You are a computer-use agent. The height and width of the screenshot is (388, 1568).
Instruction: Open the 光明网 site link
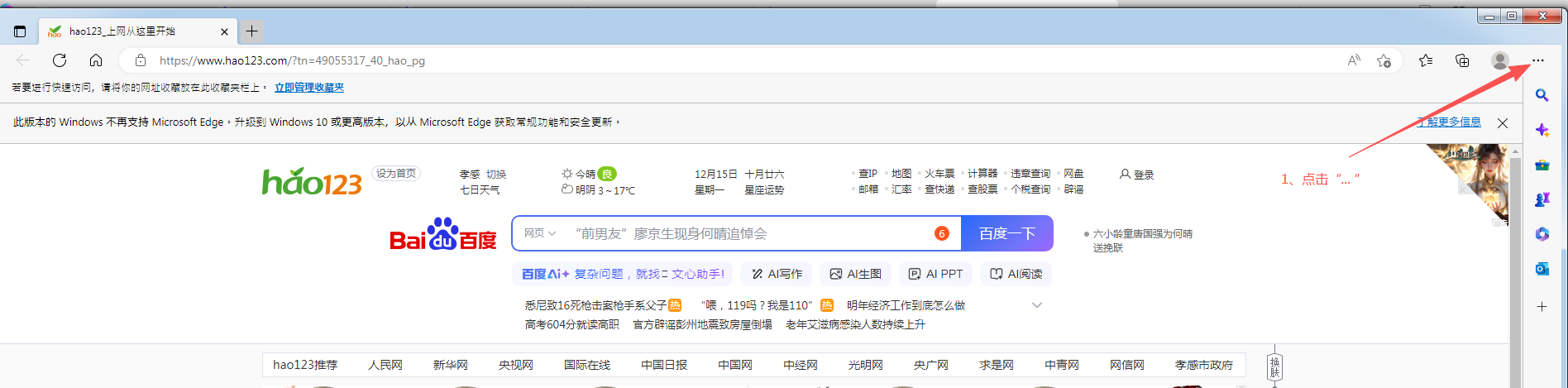[865, 365]
